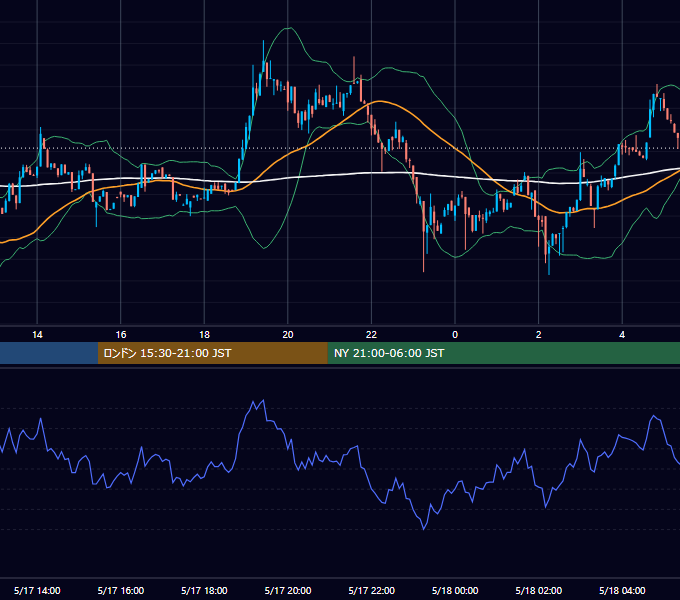Click the 0 hour label on price chart axis
The width and height of the screenshot is (680, 600).
455,335
